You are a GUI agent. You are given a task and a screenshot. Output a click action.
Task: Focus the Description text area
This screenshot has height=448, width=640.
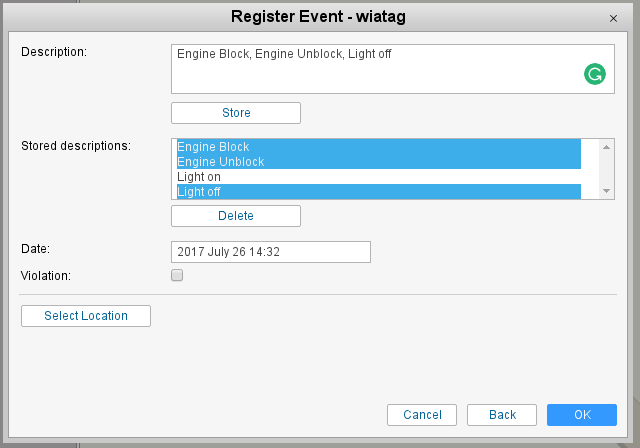[370, 67]
